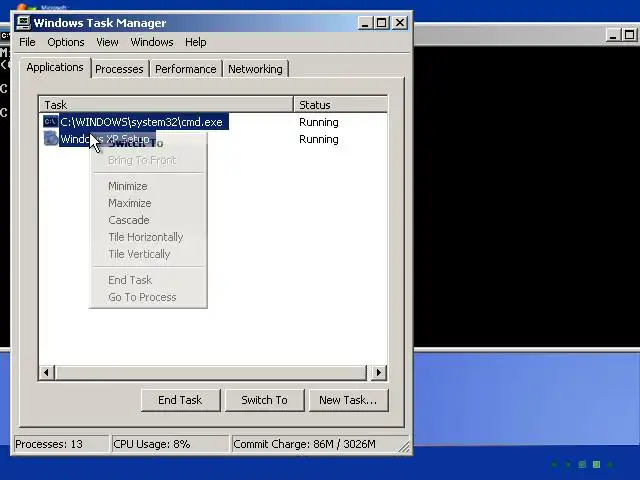Sort by the Status column header

[340, 104]
